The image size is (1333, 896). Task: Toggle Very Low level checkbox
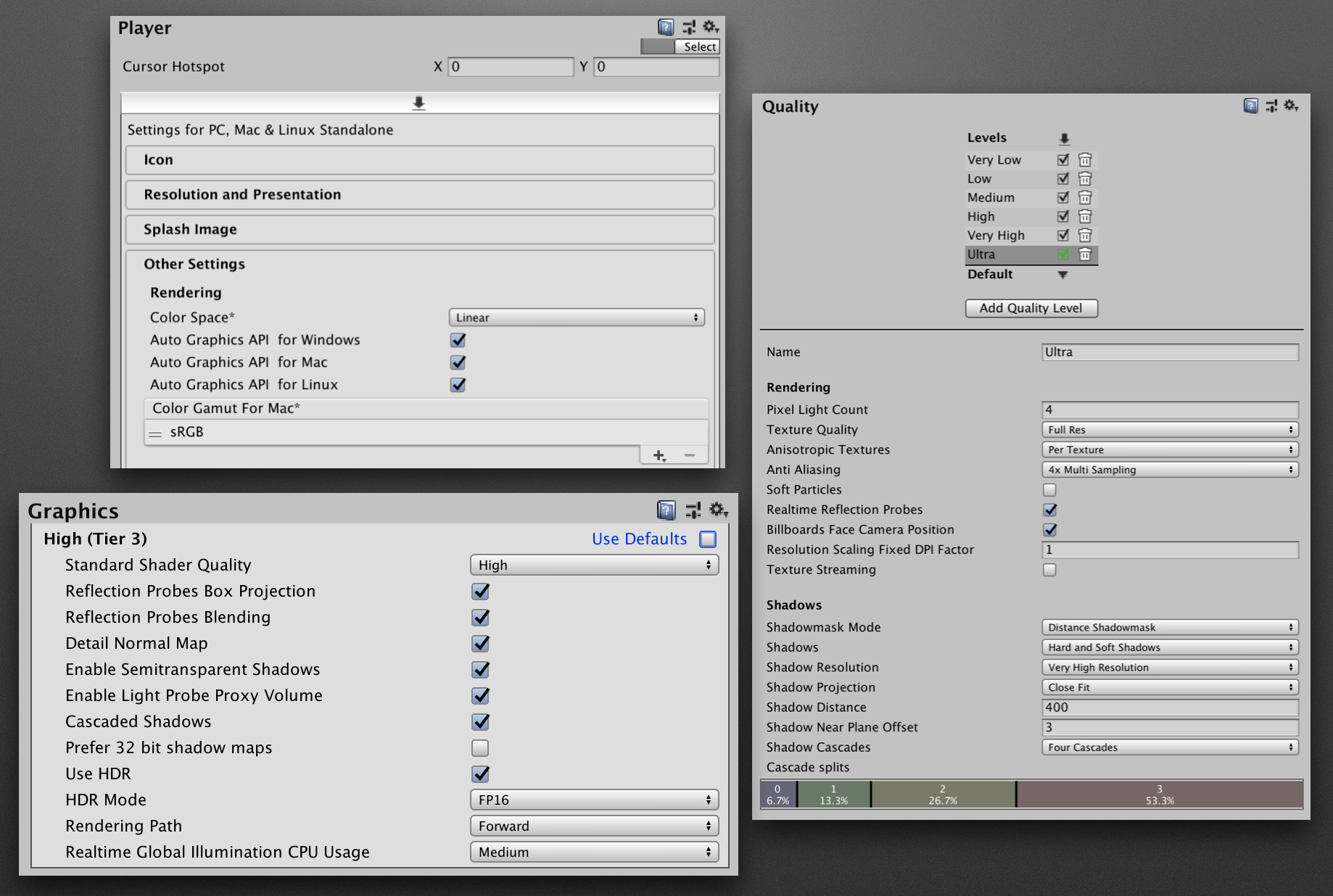1063,160
